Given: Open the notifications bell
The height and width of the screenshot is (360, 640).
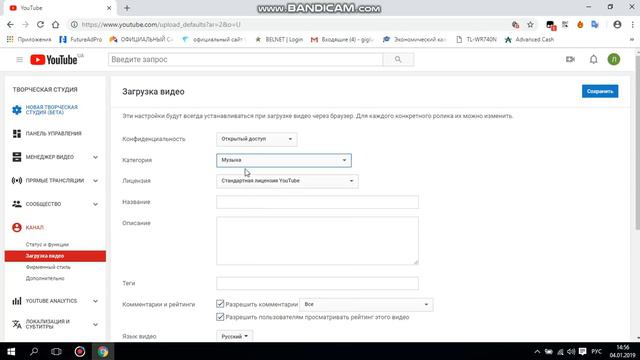Looking at the screenshot, I should [x=593, y=60].
